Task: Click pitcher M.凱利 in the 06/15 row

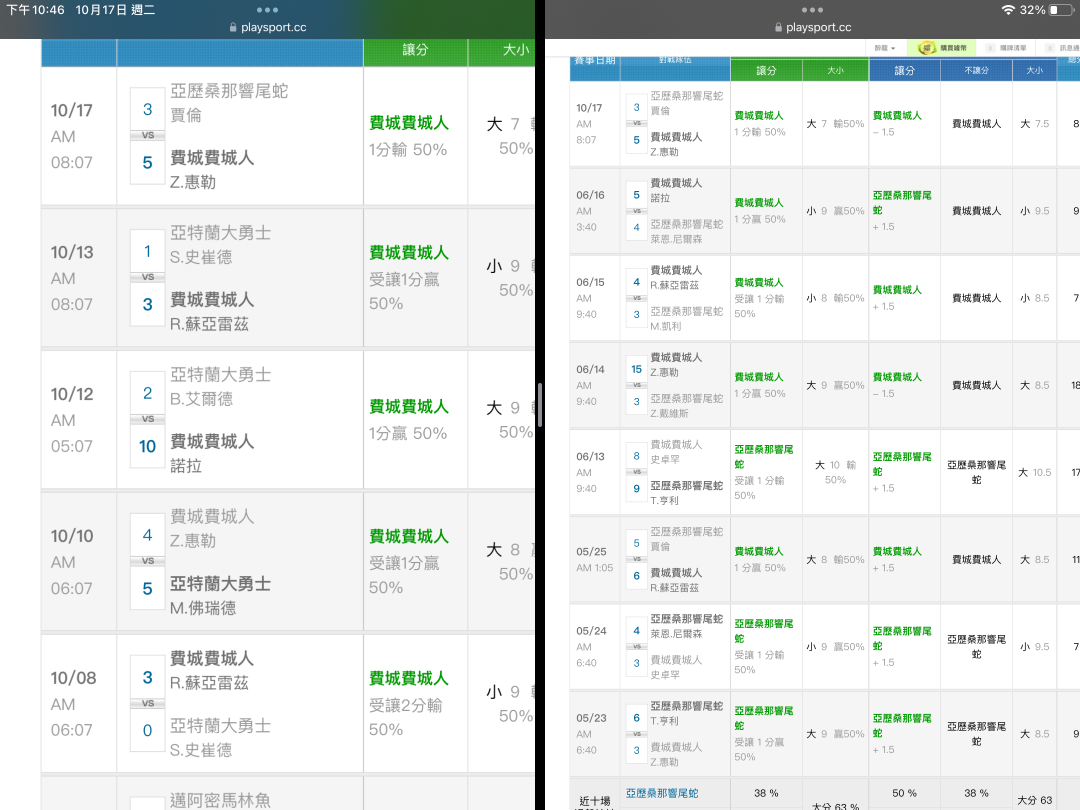Action: 666,326
